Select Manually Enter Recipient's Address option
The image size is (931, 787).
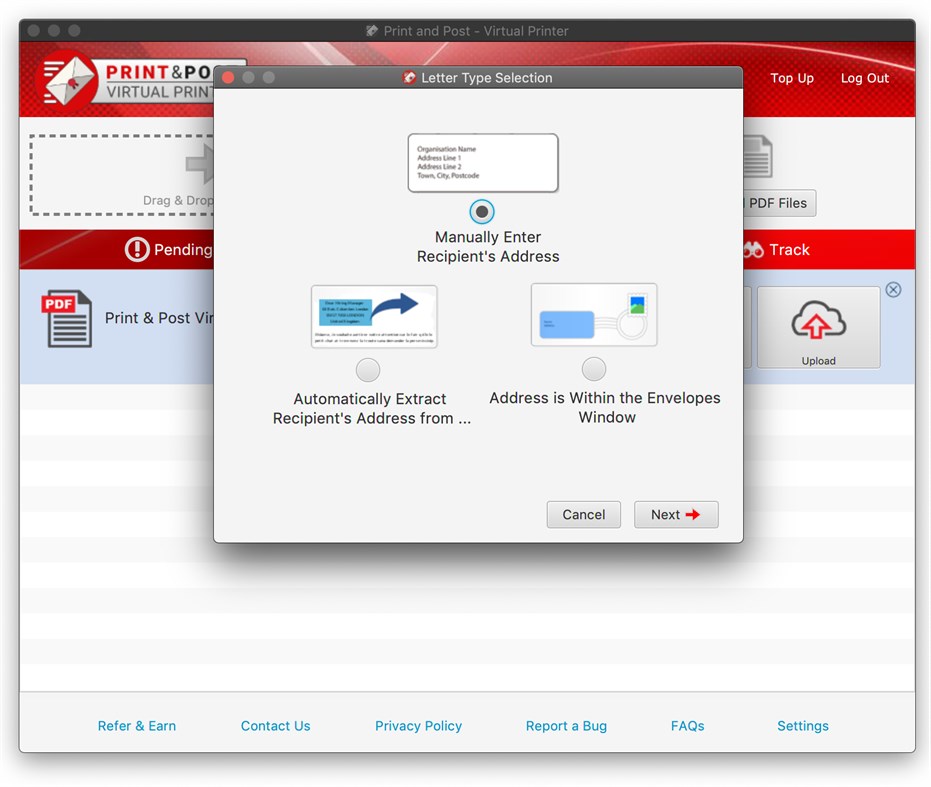[482, 211]
